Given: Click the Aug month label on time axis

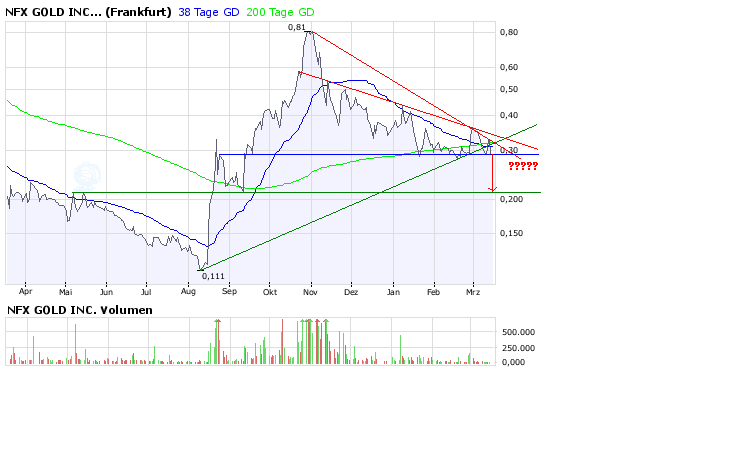Looking at the screenshot, I should (188, 292).
